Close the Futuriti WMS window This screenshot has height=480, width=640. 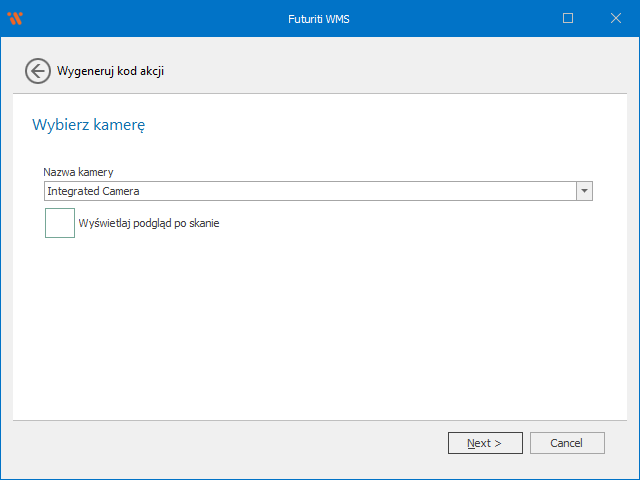(x=614, y=18)
